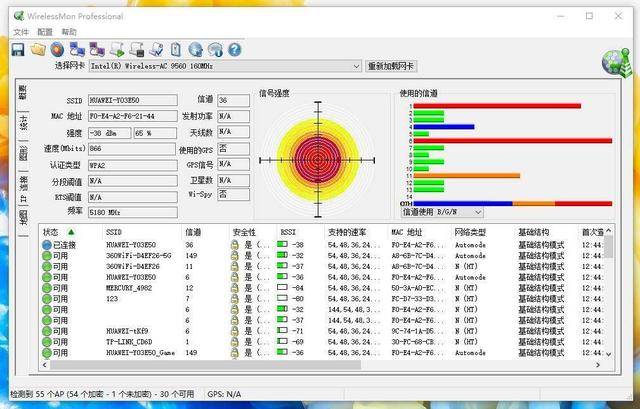Switch to the 统计 vertical tab
The width and height of the screenshot is (640, 409).
(x=23, y=123)
